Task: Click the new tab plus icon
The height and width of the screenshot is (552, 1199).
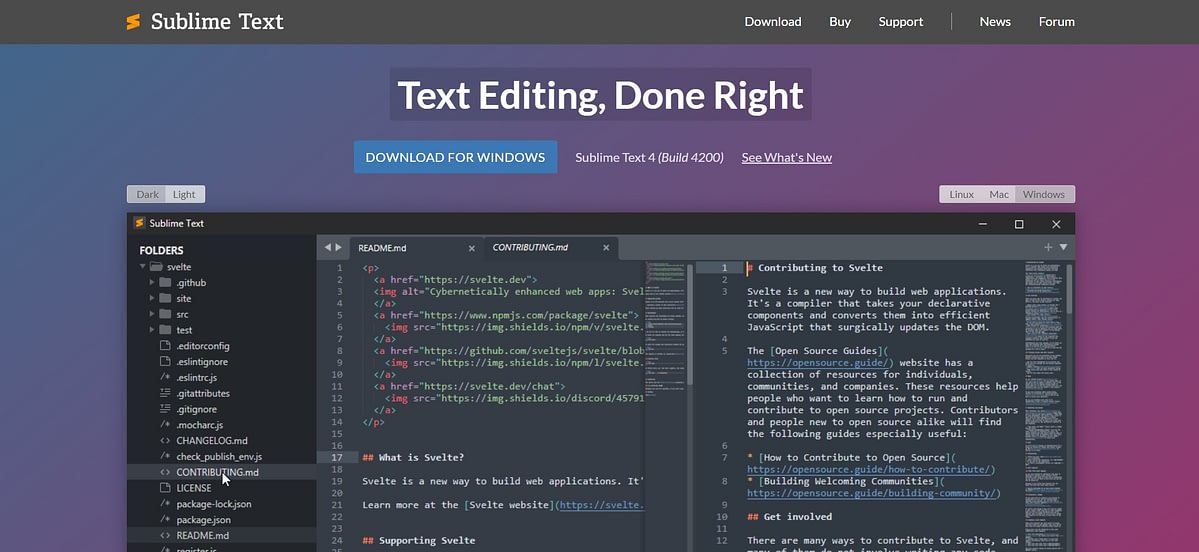Action: pyautogui.click(x=1048, y=247)
